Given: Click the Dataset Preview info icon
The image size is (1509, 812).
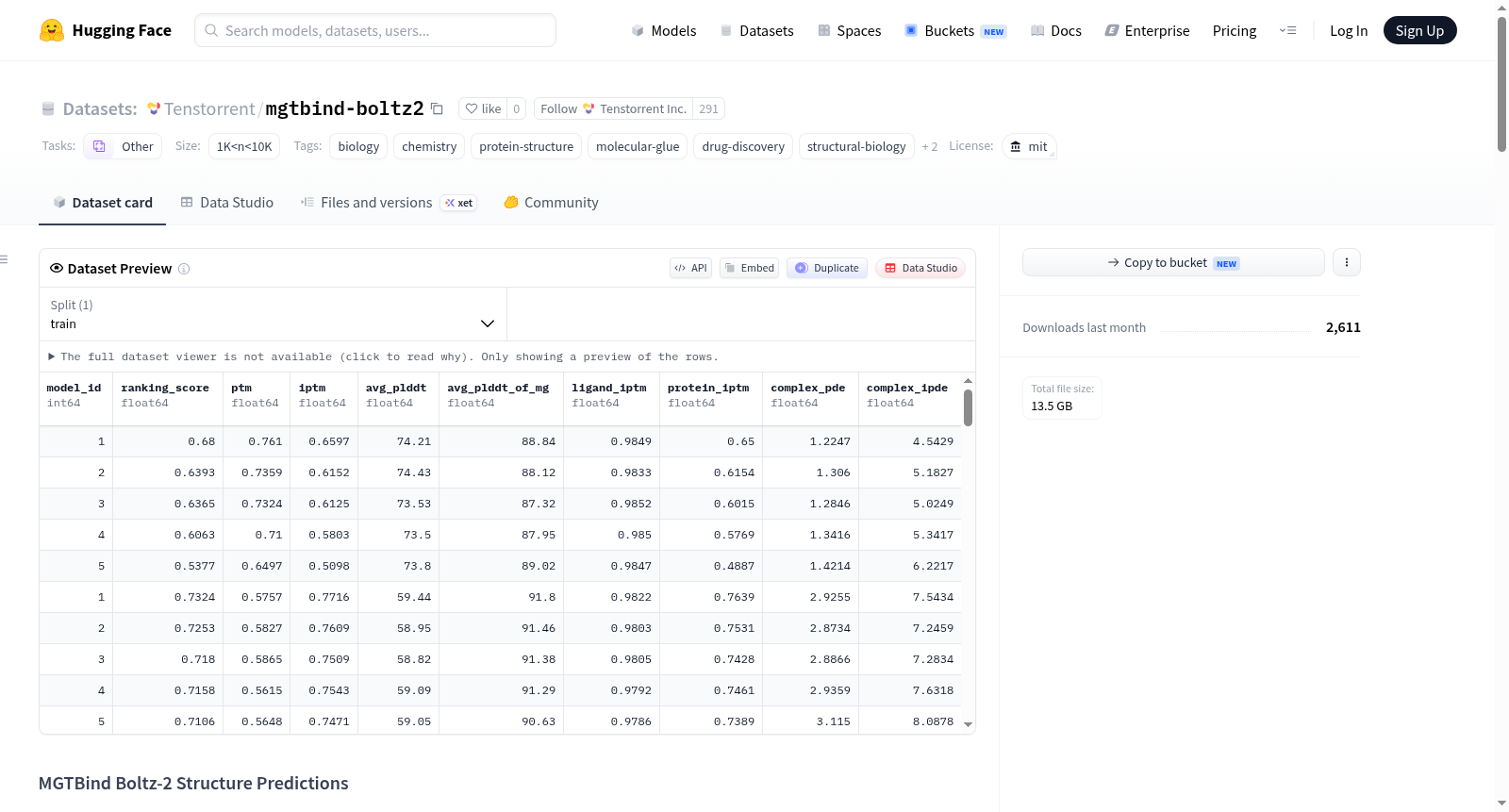Looking at the screenshot, I should pyautogui.click(x=184, y=269).
